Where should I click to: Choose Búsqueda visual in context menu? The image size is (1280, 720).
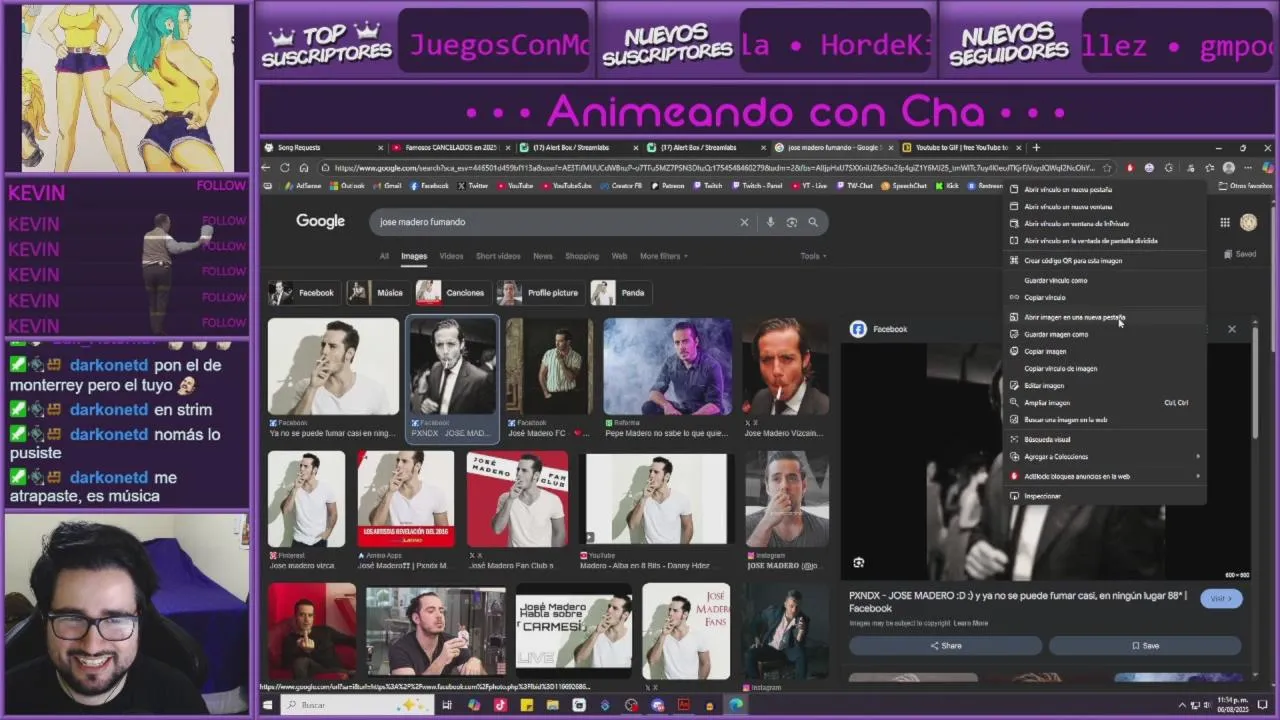point(1105,440)
